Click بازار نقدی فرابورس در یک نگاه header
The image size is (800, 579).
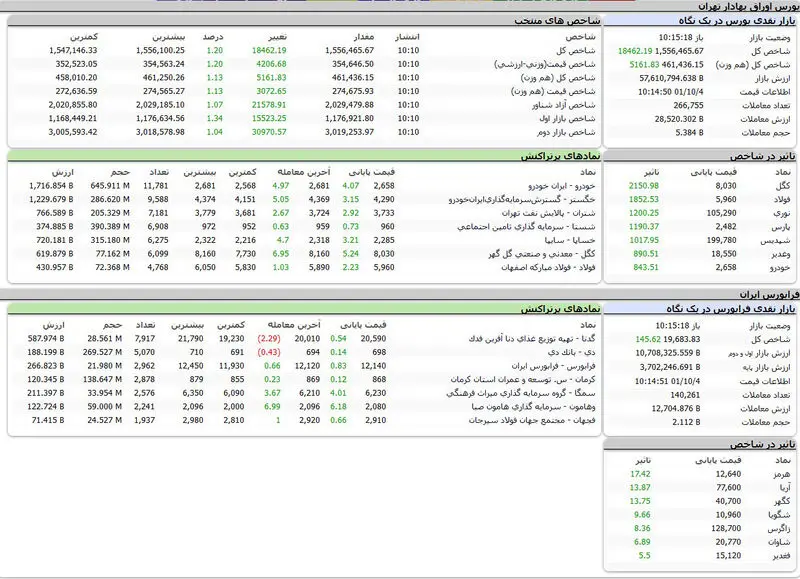coord(731,309)
